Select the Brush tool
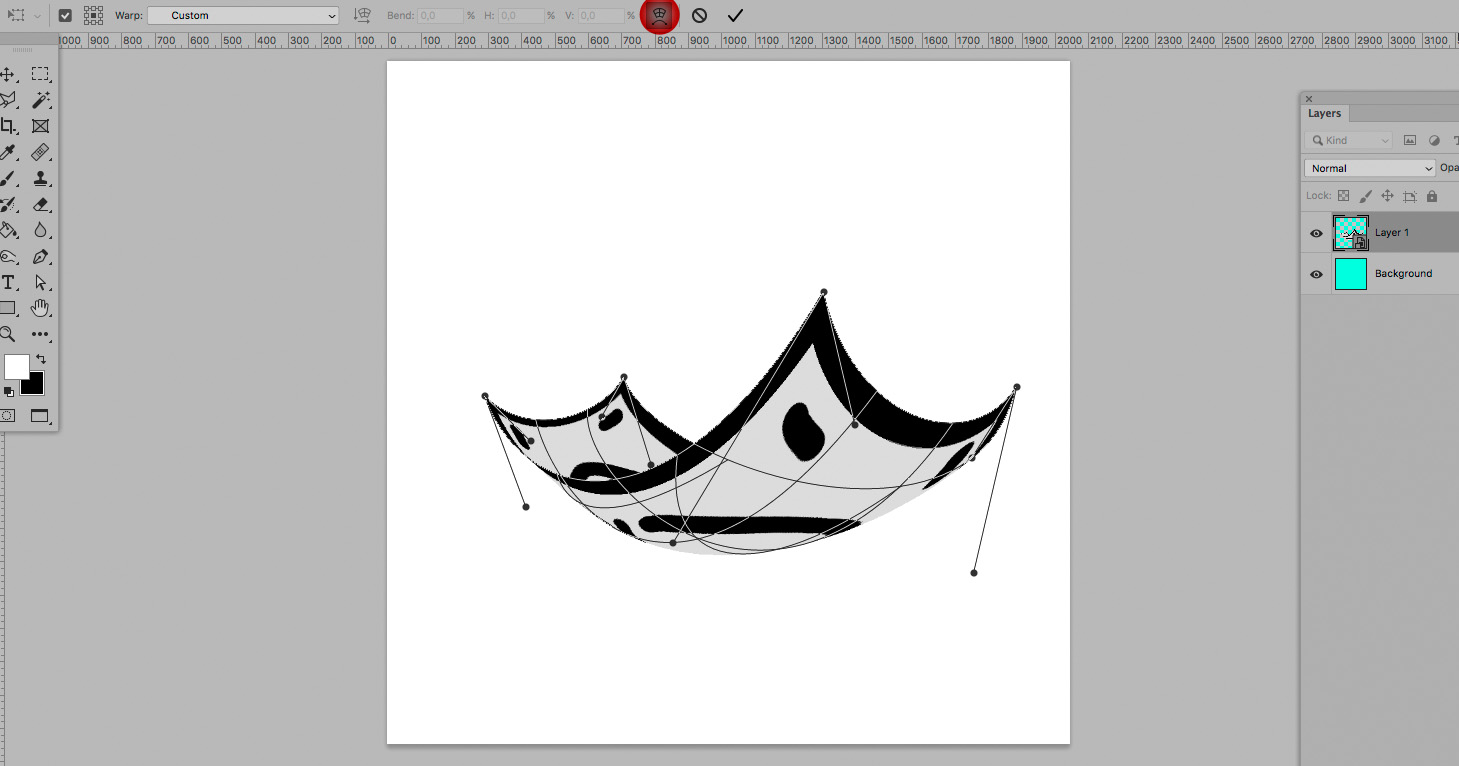 click(x=7, y=178)
